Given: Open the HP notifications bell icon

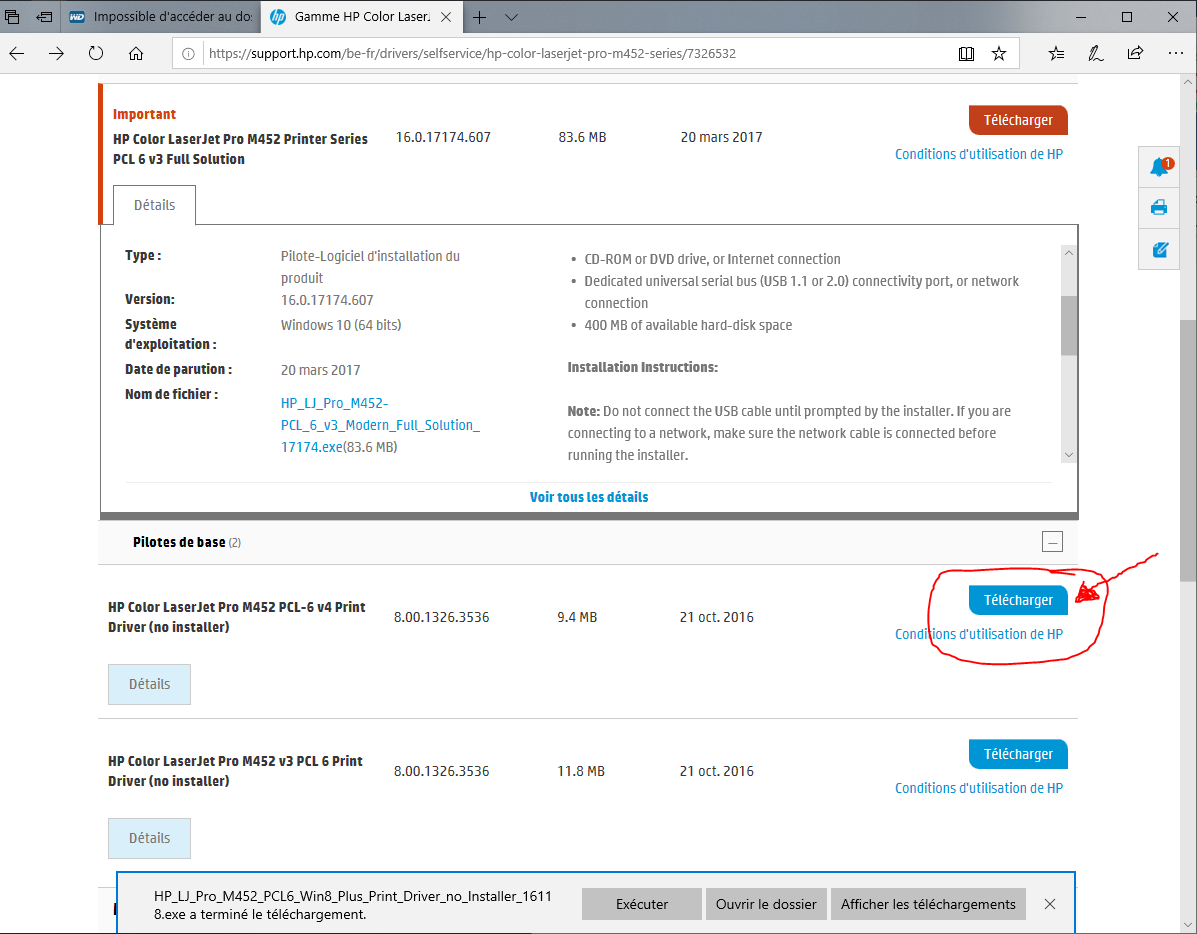Looking at the screenshot, I should pos(1160,166).
